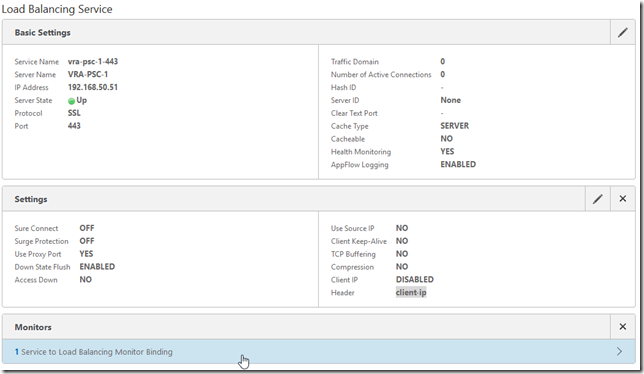The image size is (644, 374).
Task: Click the Traffic Domain label
Action: tap(355, 62)
